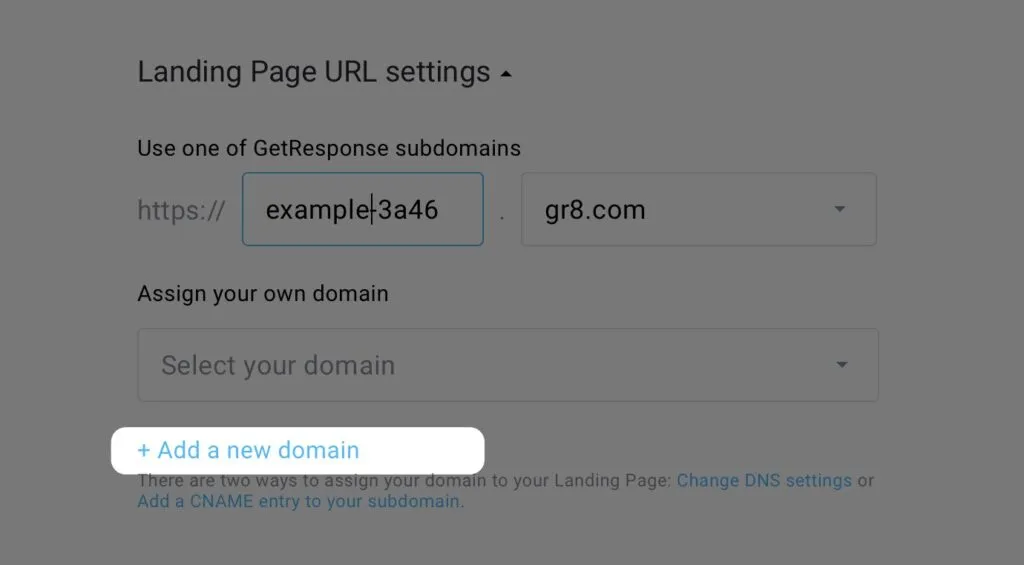Click + Add a new domain link
Viewport: 1024px width, 565px height.
[248, 450]
